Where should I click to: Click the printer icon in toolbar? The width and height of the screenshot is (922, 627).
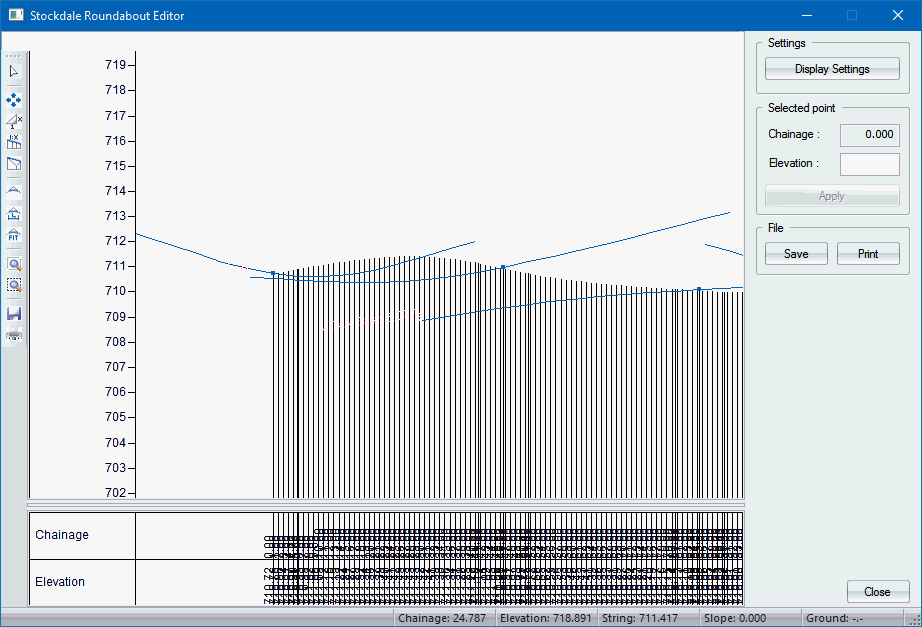[14, 334]
